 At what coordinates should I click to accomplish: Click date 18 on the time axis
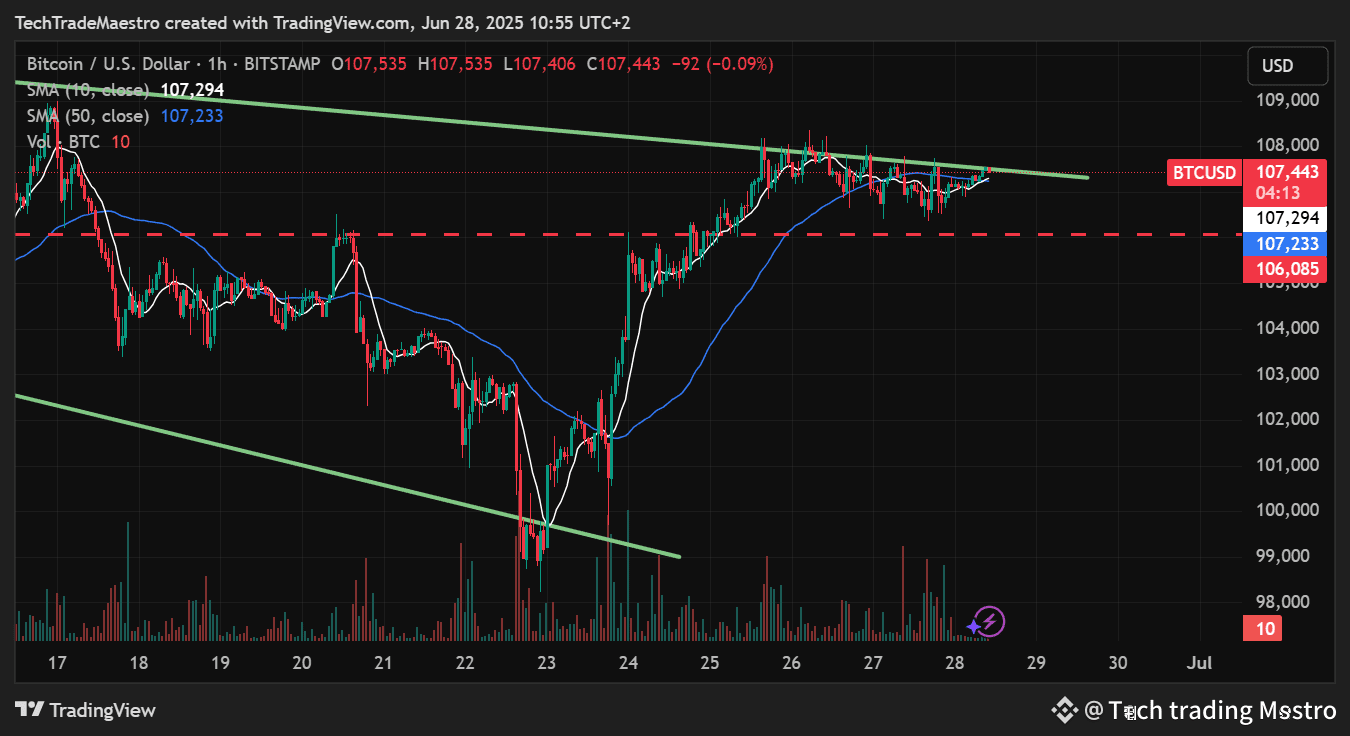tap(139, 662)
